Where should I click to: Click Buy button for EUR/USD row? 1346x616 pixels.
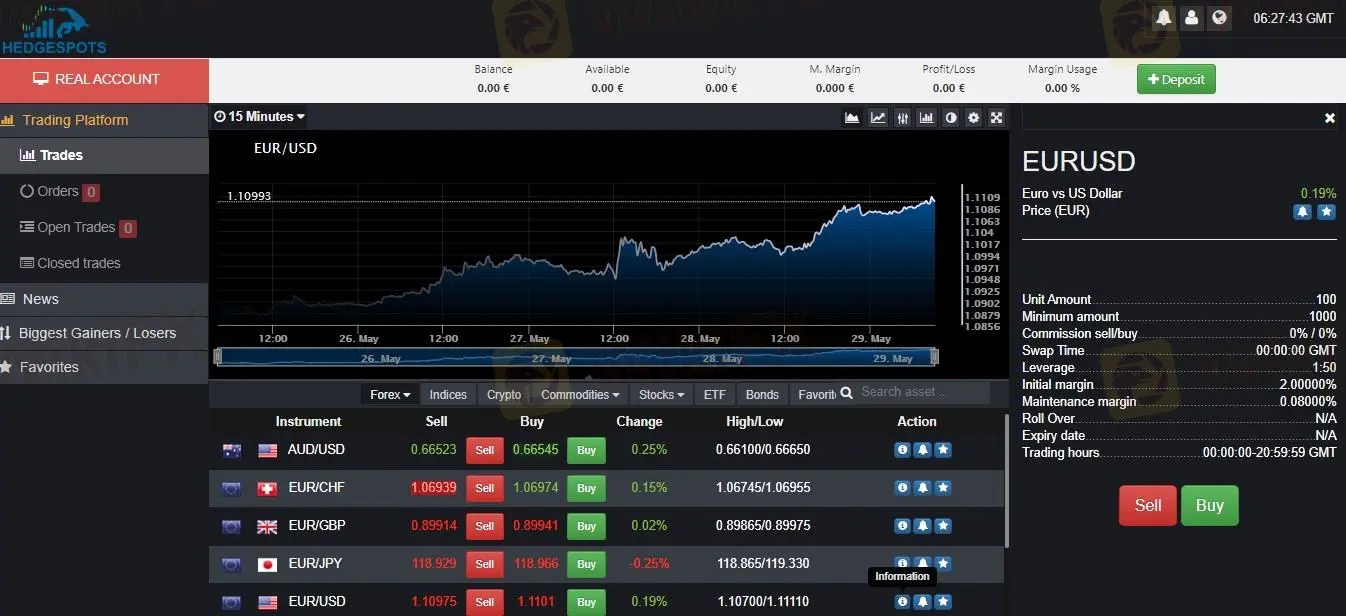point(586,602)
